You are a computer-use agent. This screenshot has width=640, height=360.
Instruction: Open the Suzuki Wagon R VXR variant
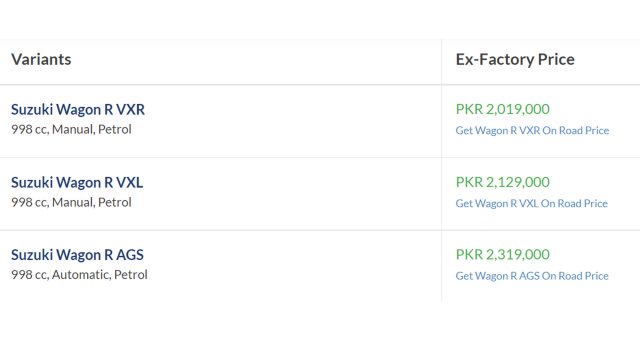tap(78, 109)
